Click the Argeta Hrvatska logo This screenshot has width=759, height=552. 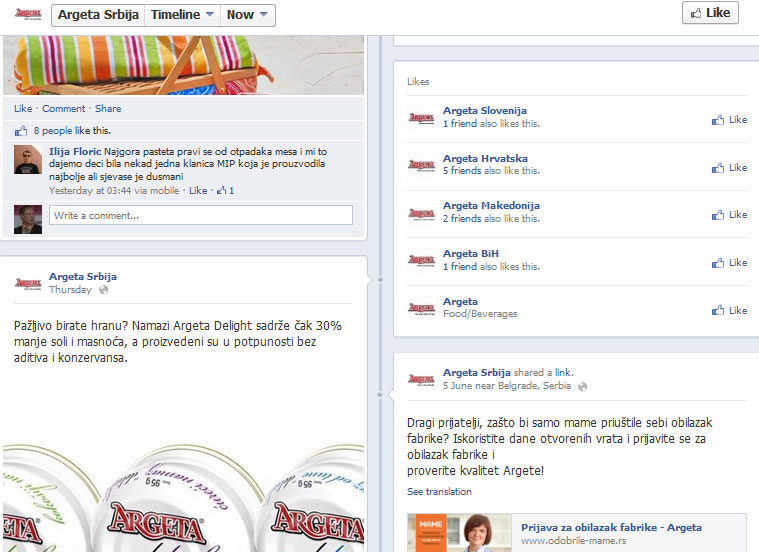[x=421, y=165]
